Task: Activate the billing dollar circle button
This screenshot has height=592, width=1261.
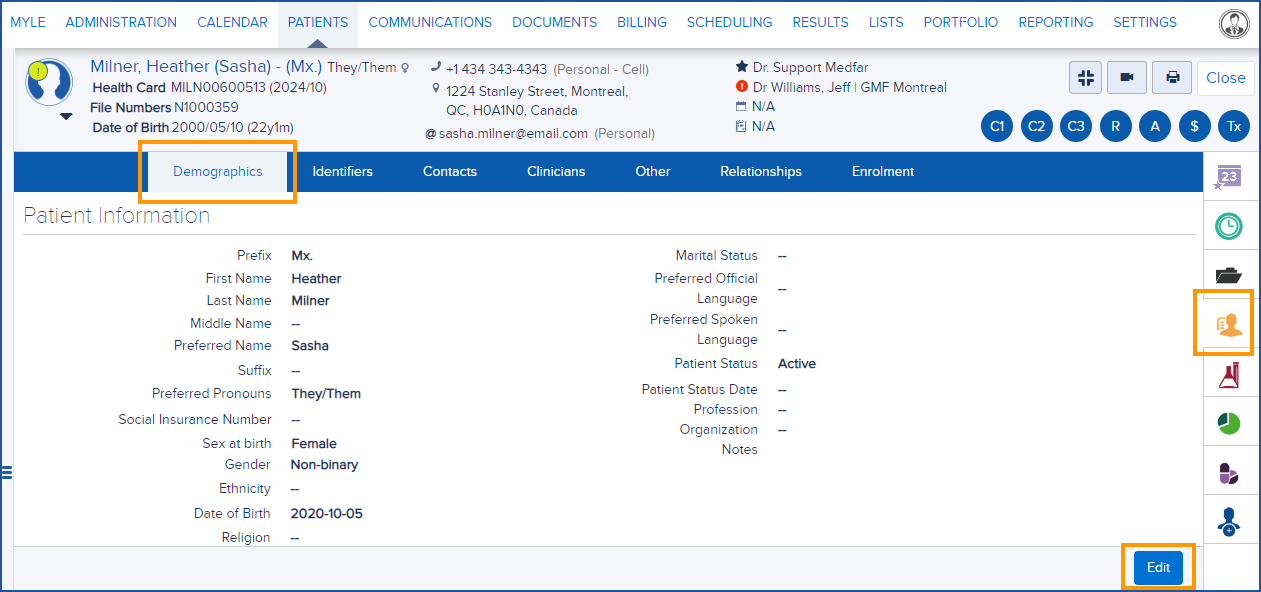Action: [1194, 126]
